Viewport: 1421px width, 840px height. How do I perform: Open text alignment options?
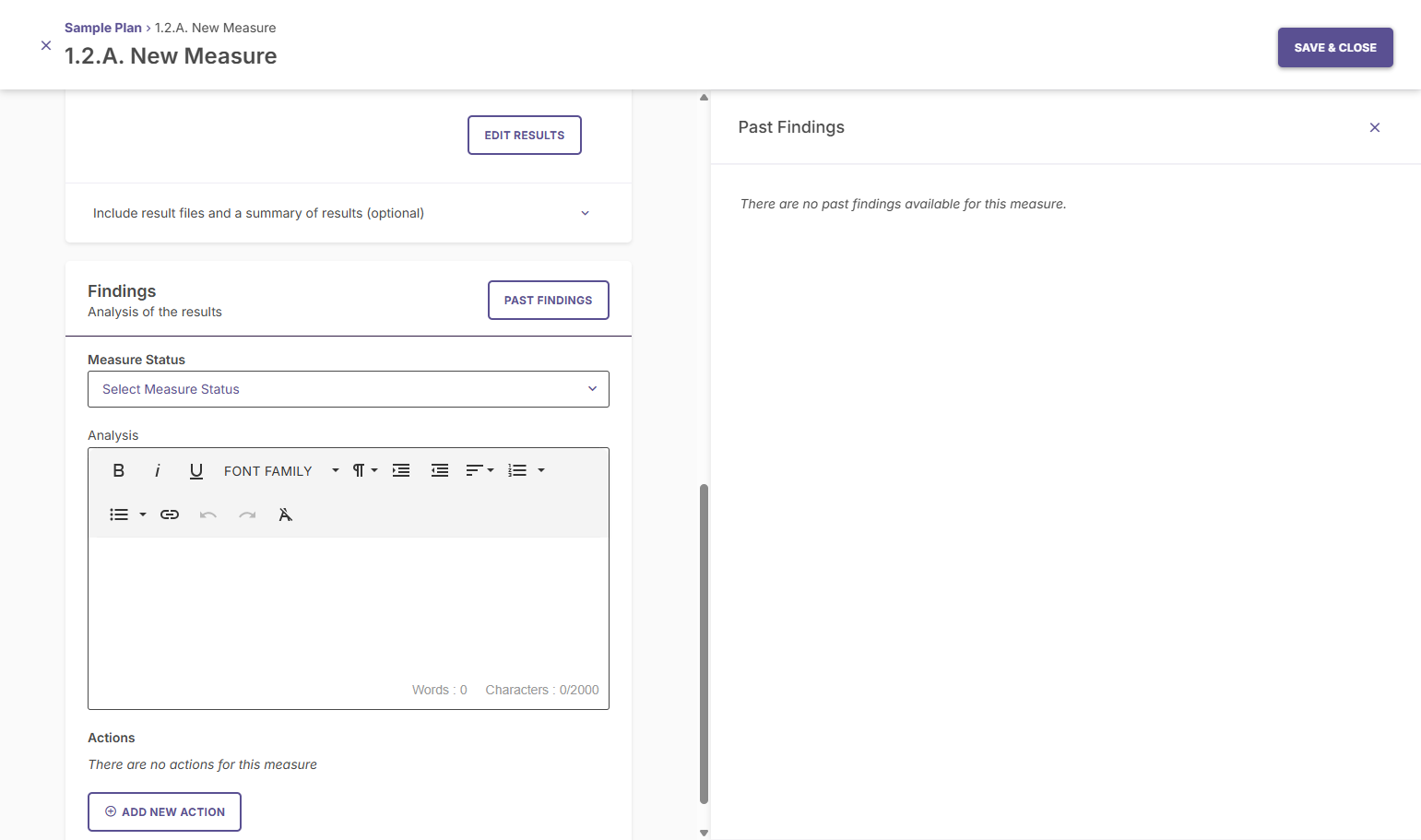[480, 470]
